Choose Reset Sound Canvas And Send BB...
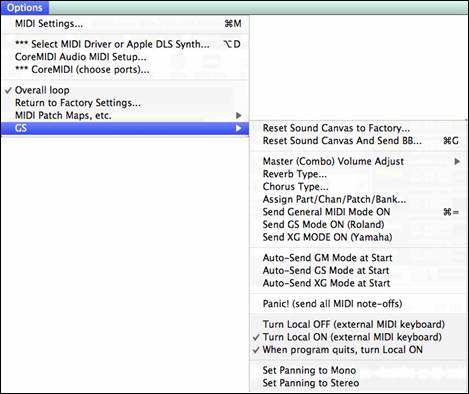 point(358,141)
